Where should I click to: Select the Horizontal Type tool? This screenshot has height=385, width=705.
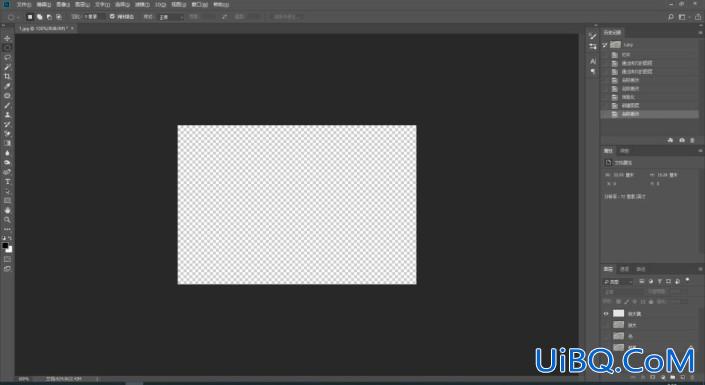tap(7, 182)
